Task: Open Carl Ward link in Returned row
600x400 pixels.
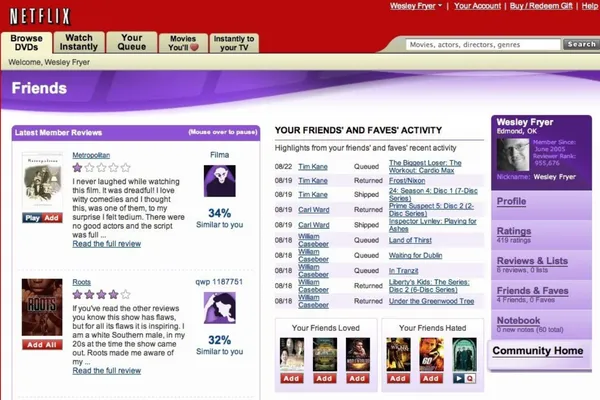Action: (314, 210)
